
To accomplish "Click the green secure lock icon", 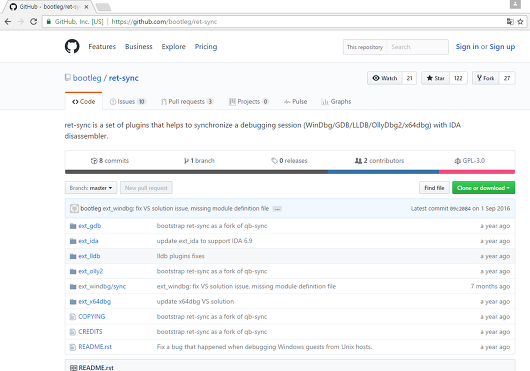I will 49,22.
